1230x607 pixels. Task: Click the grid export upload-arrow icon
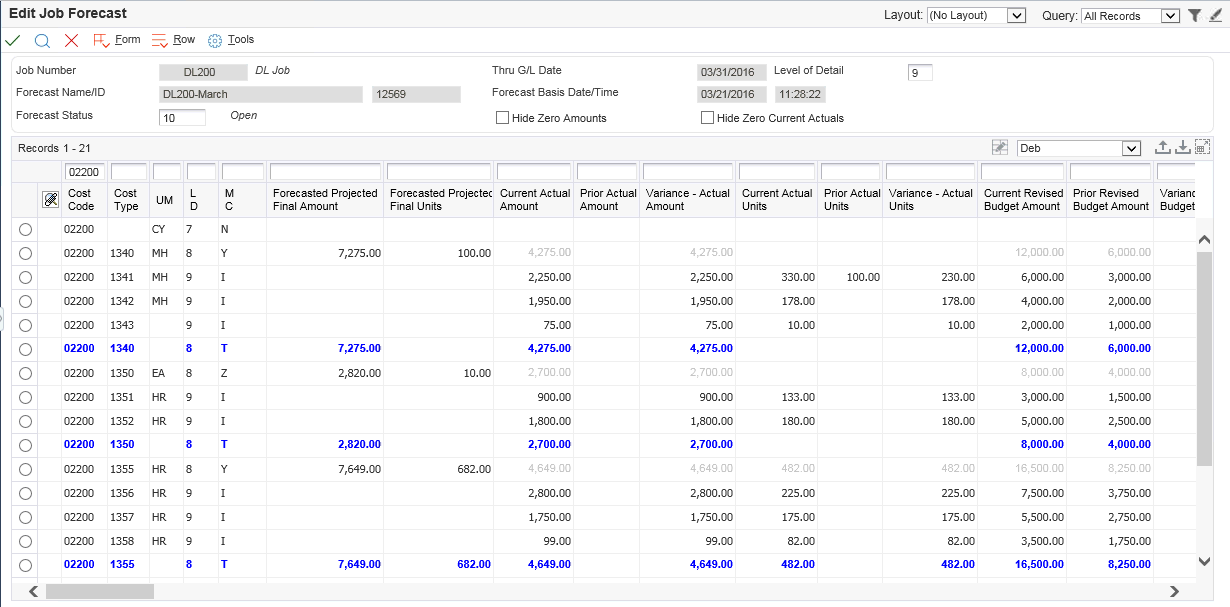click(1163, 147)
